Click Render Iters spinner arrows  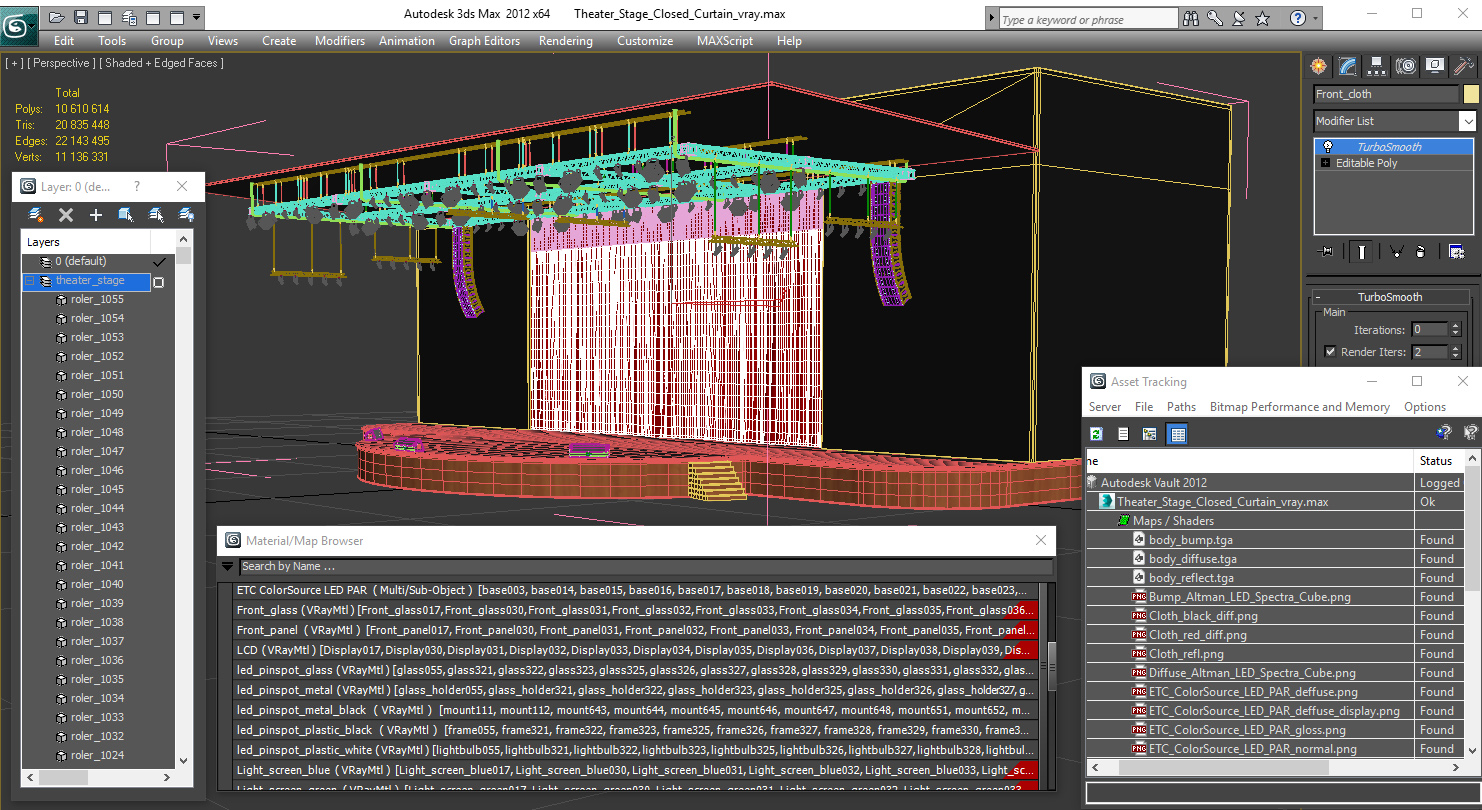coord(1455,352)
